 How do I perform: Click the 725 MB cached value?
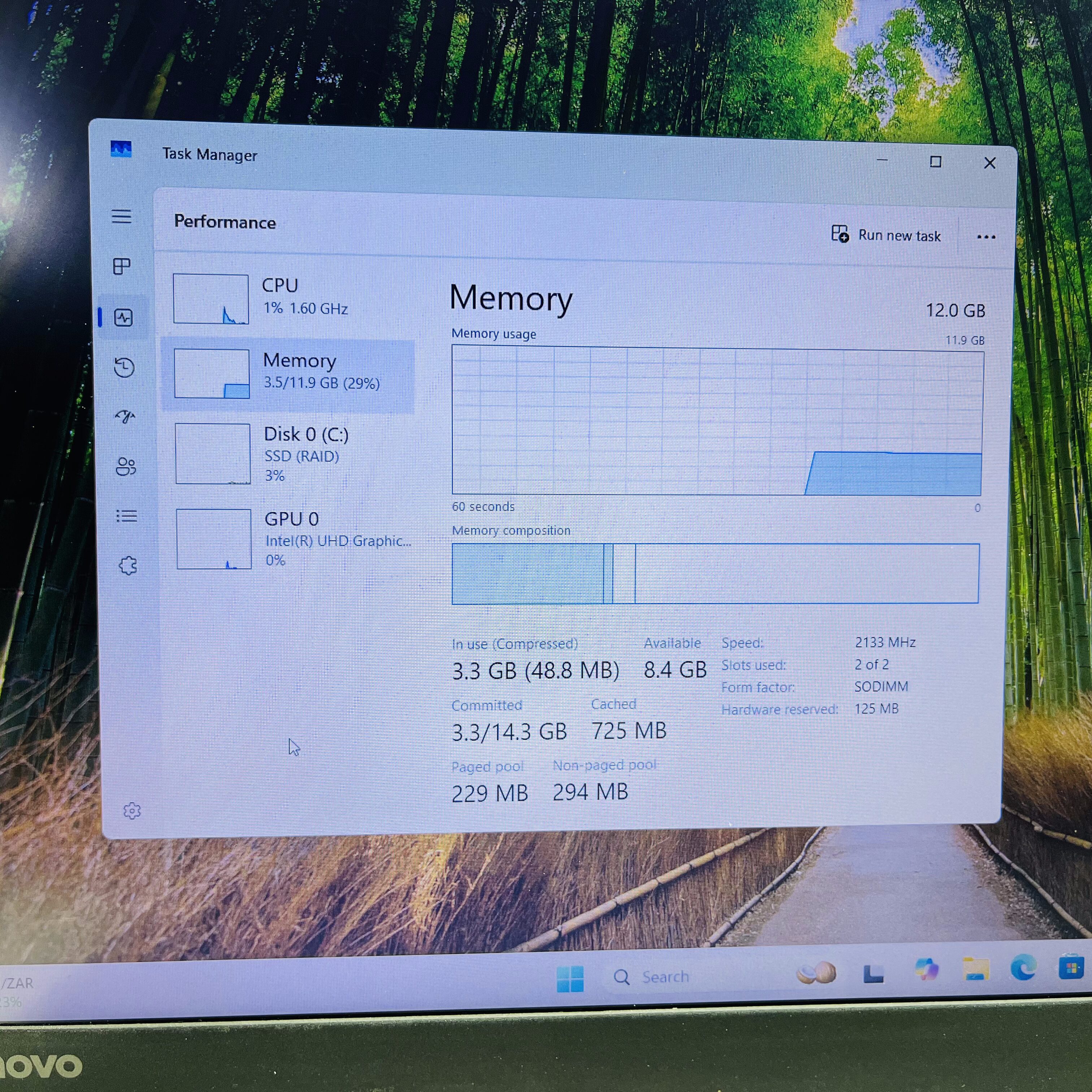tap(629, 730)
